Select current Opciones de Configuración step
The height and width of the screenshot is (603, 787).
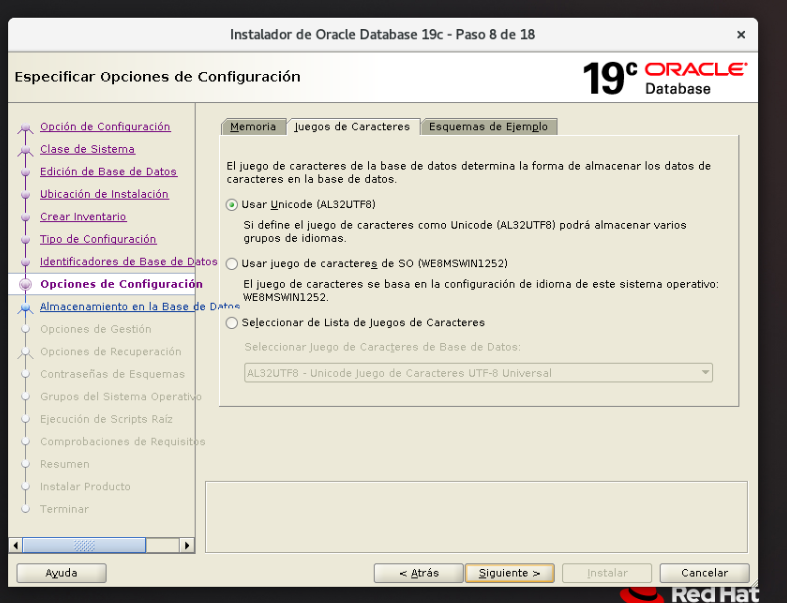121,284
